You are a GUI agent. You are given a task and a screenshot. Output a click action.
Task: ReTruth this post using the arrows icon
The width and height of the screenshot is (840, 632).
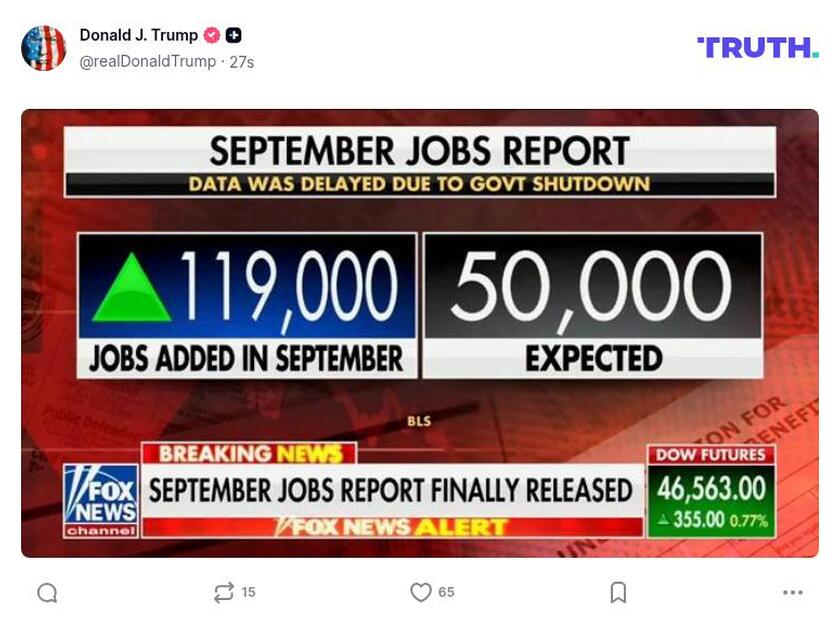pyautogui.click(x=224, y=593)
